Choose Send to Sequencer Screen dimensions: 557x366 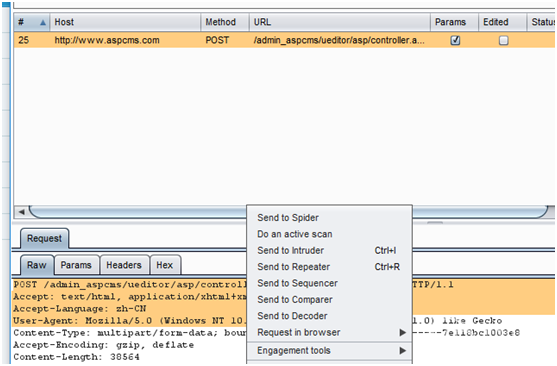(329, 283)
